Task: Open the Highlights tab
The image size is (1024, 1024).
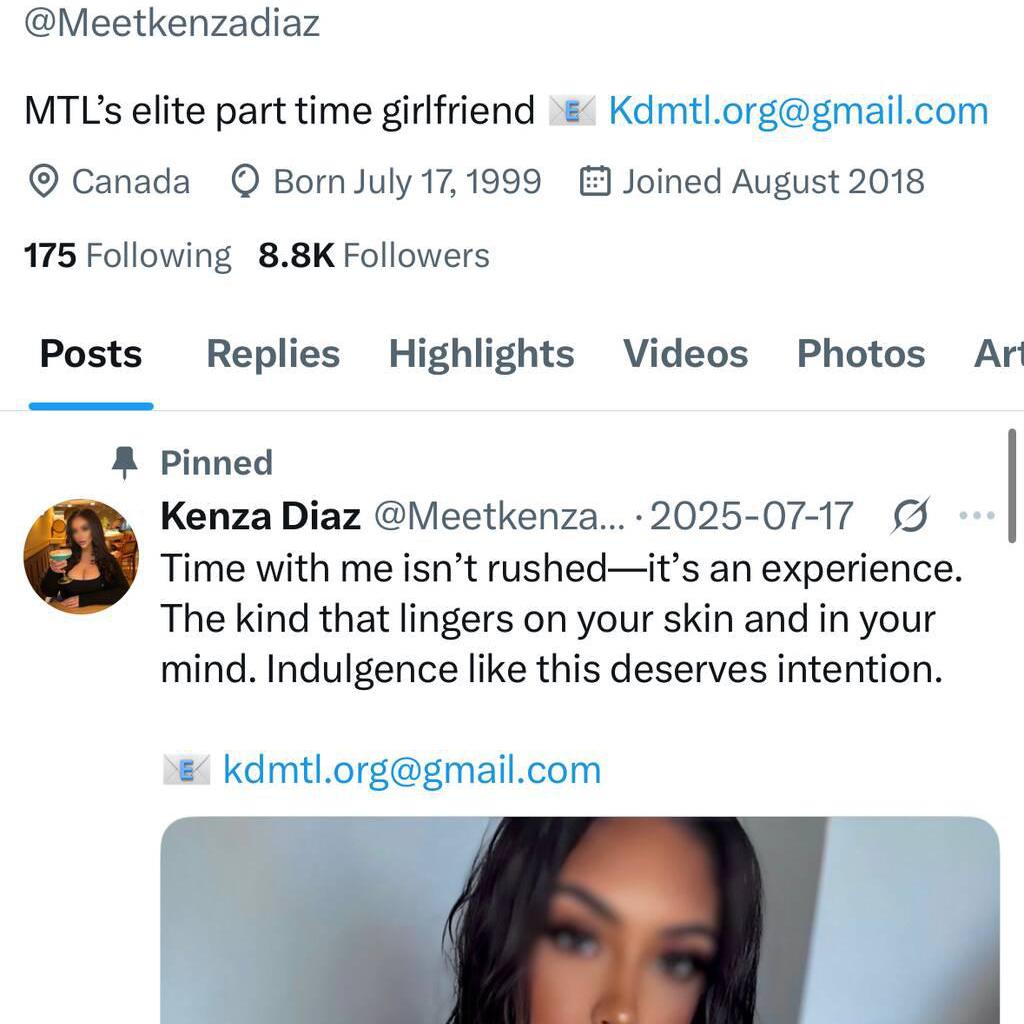Action: click(481, 354)
